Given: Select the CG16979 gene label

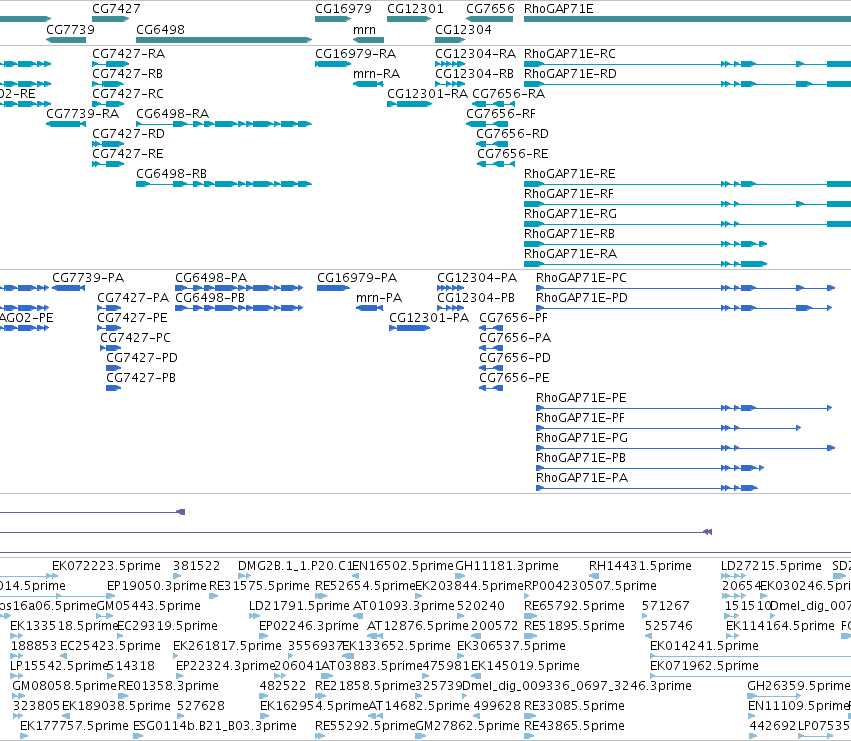Looking at the screenshot, I should (x=343, y=9).
